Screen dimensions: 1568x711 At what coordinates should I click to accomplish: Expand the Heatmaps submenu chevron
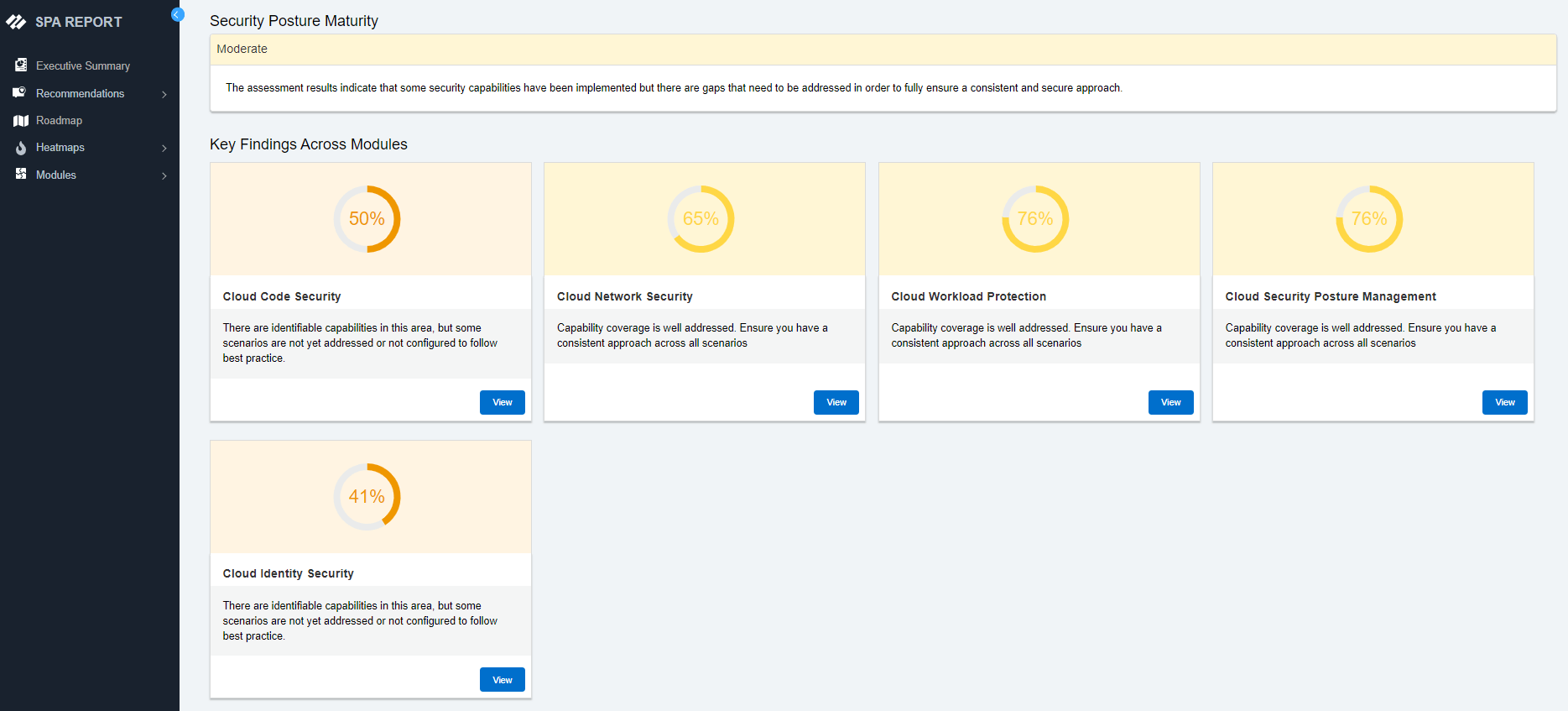pos(164,148)
